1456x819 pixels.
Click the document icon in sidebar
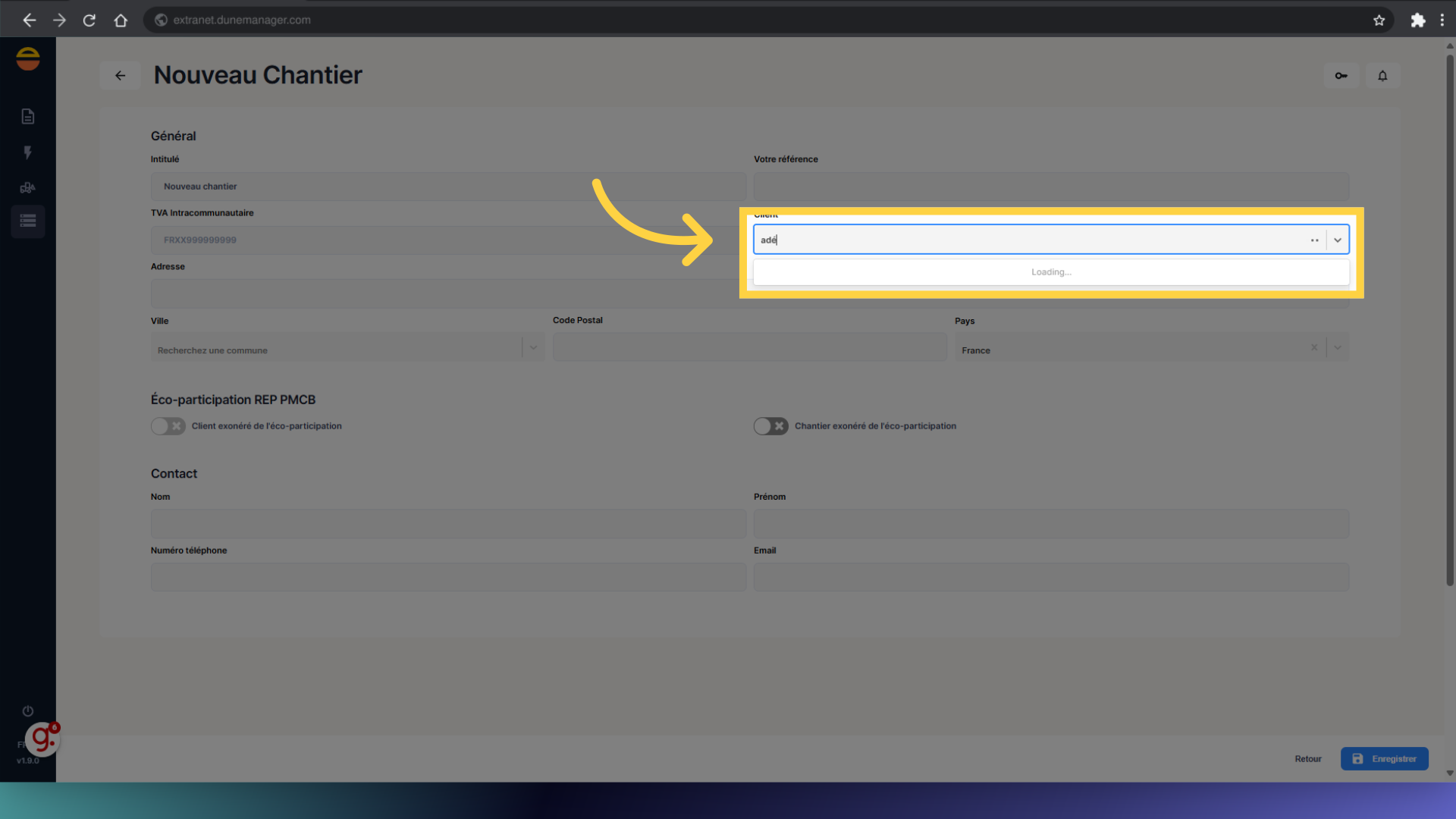click(28, 116)
